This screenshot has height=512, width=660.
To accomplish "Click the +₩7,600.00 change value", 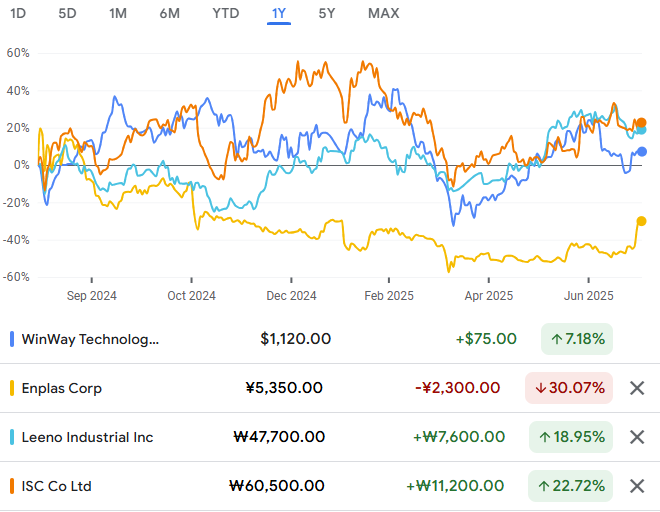I will (x=459, y=437).
